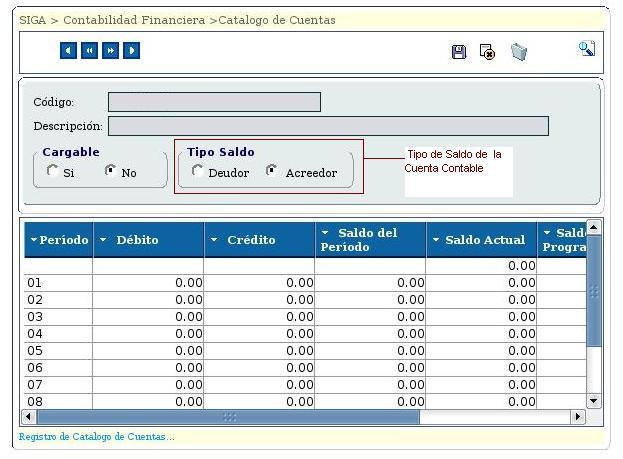Click the Descripción input field
The image size is (623, 459).
tap(328, 126)
